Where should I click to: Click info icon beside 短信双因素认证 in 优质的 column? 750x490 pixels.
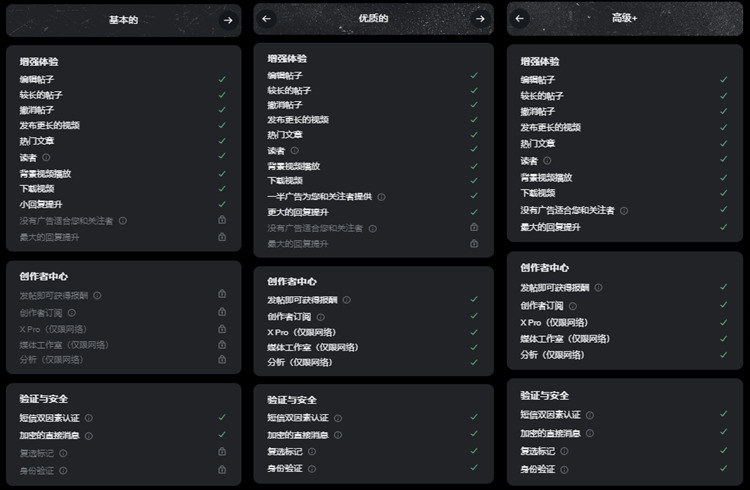[x=336, y=418]
